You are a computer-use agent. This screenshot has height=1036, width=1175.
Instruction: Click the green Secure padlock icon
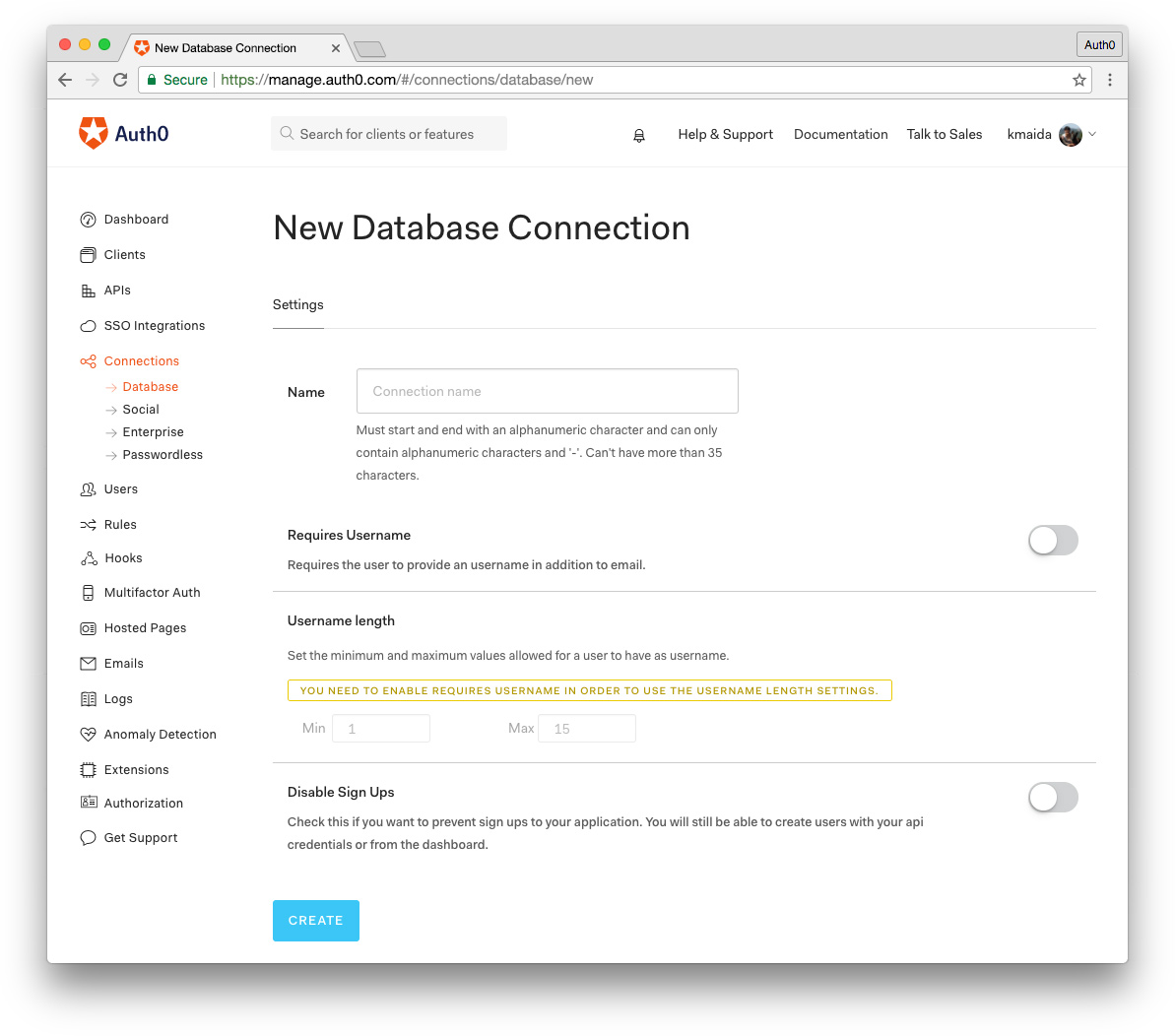click(152, 80)
